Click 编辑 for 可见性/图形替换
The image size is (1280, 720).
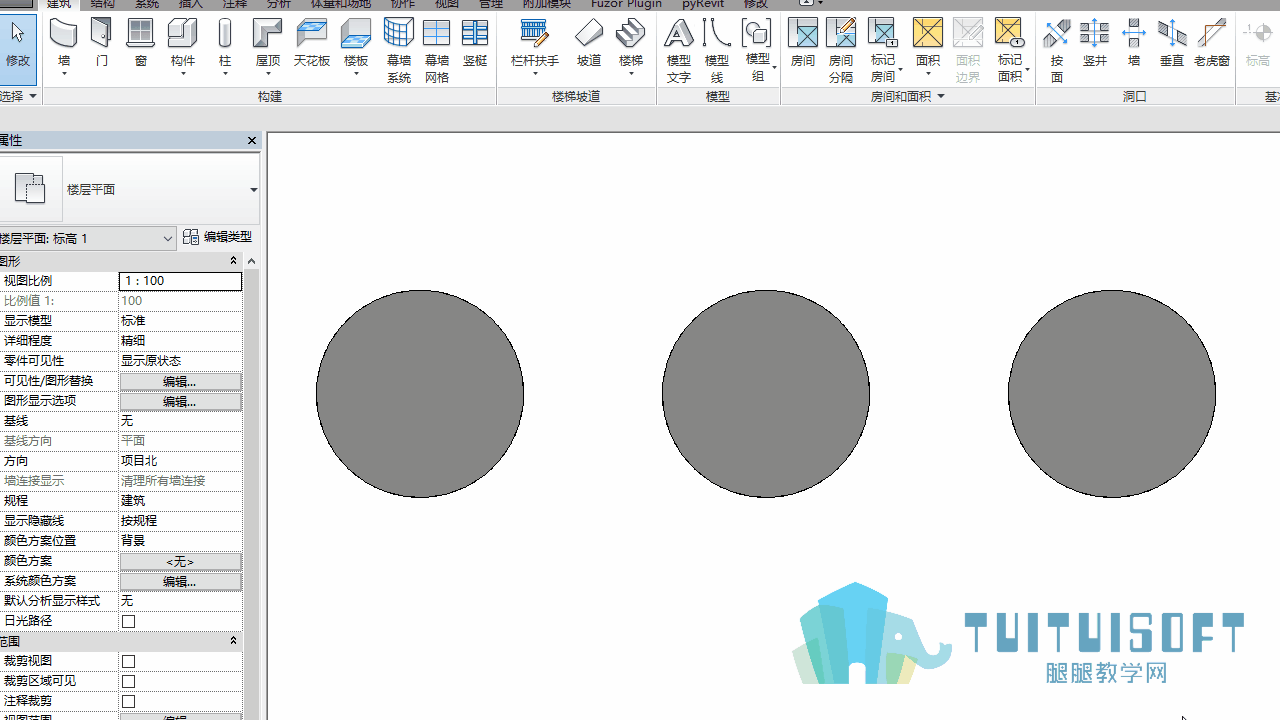180,381
